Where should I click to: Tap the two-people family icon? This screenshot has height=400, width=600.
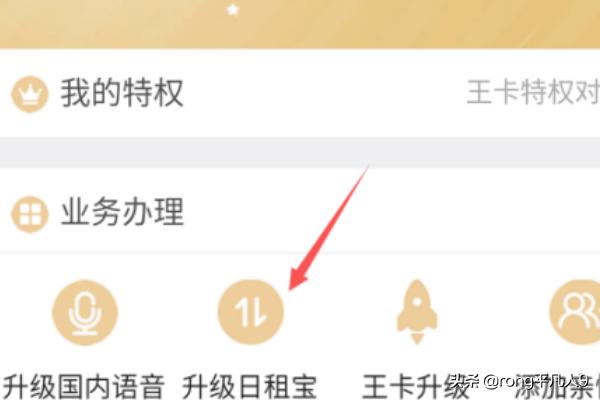point(575,312)
